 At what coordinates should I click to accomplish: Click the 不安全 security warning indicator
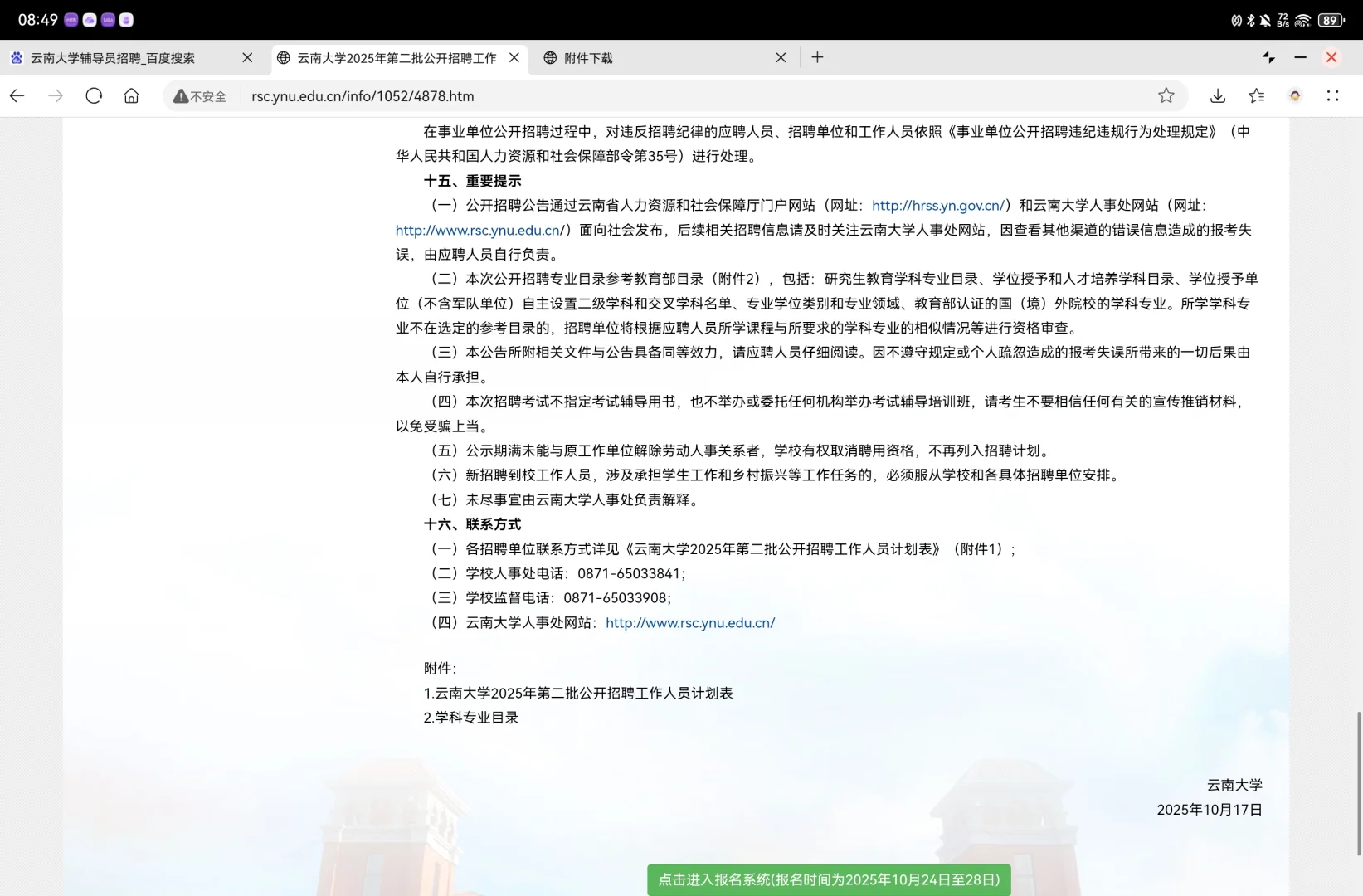click(x=200, y=96)
